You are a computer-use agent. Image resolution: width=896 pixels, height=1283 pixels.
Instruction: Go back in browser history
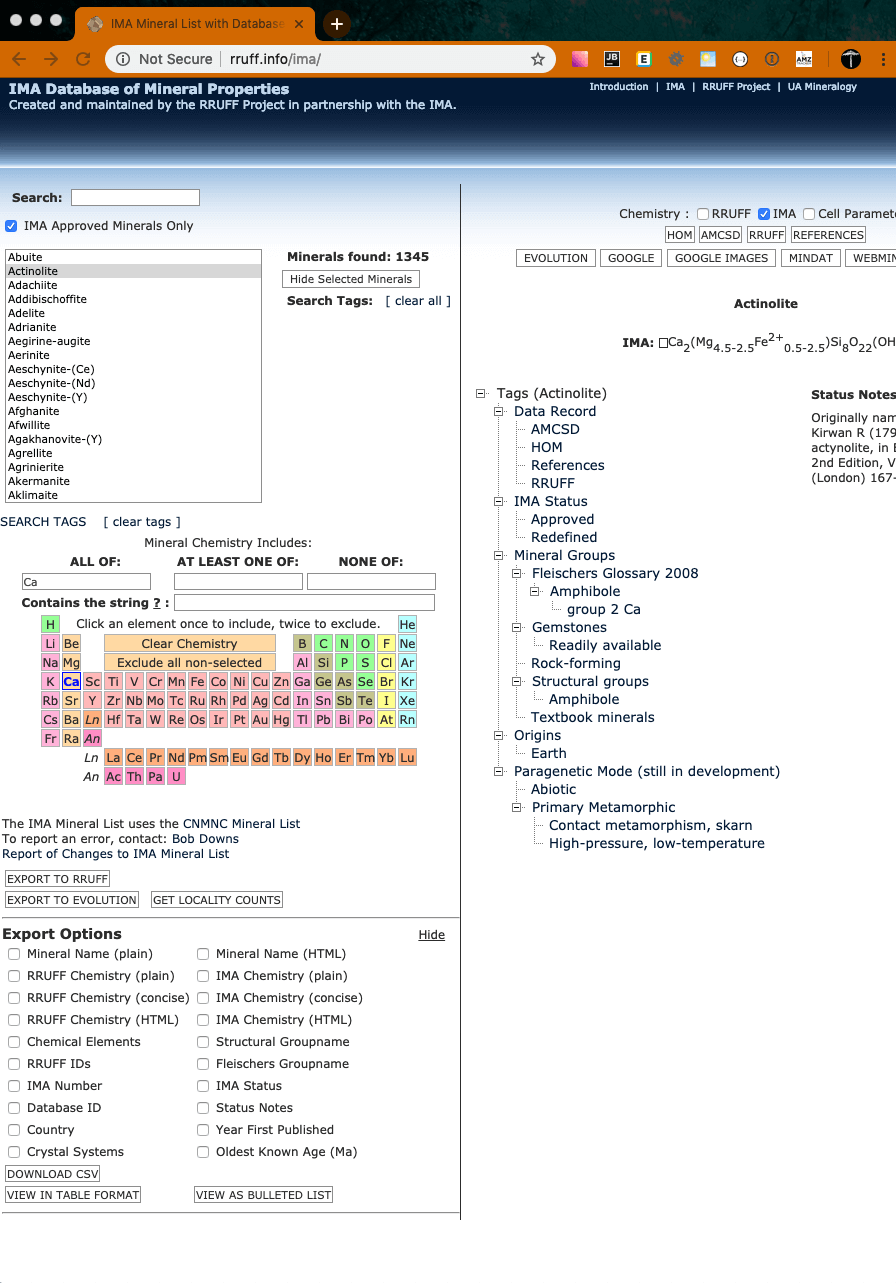19,59
